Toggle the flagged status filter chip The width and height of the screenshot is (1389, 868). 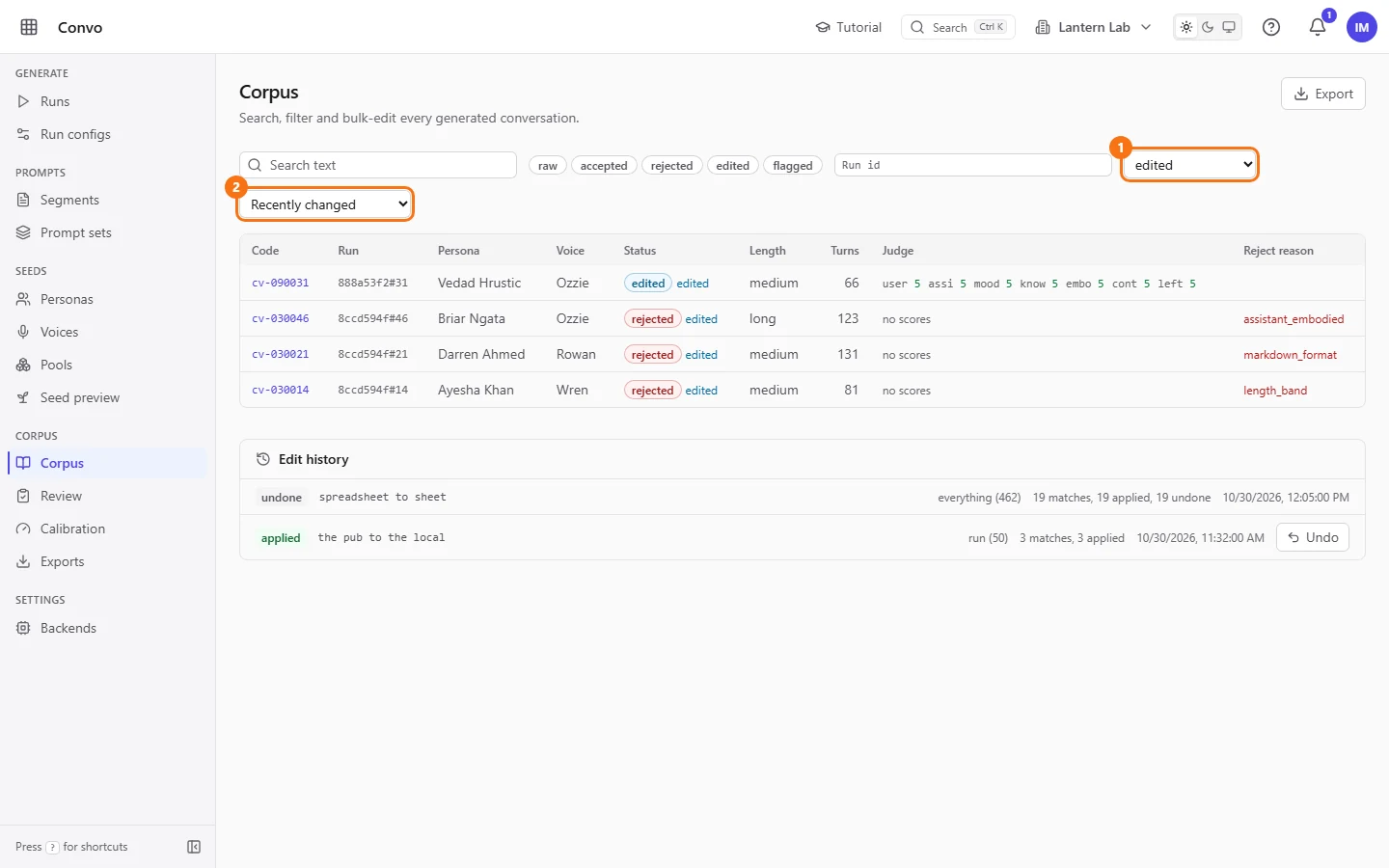pos(793,166)
